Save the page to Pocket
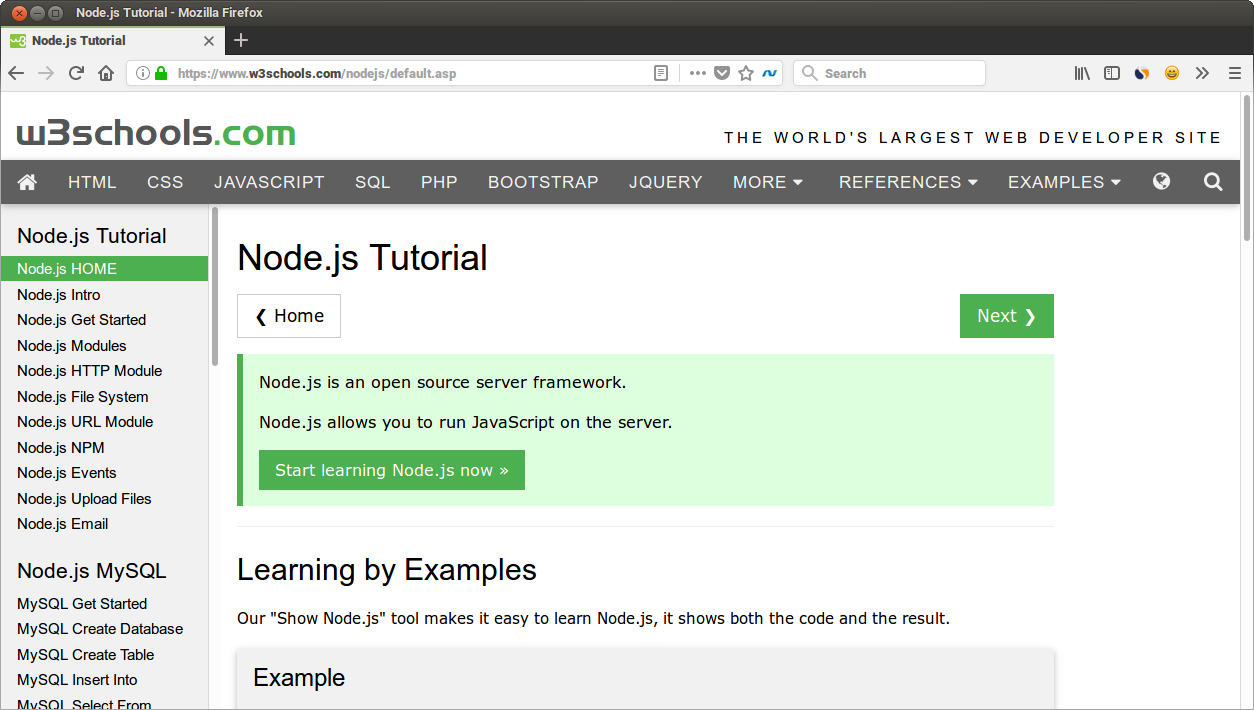This screenshot has width=1254, height=710. [x=722, y=72]
